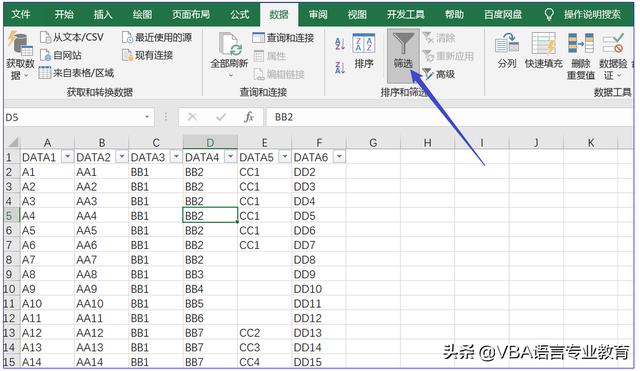640x371 pixels.
Task: Open 查询和连接 queries pane
Action: pos(283,38)
